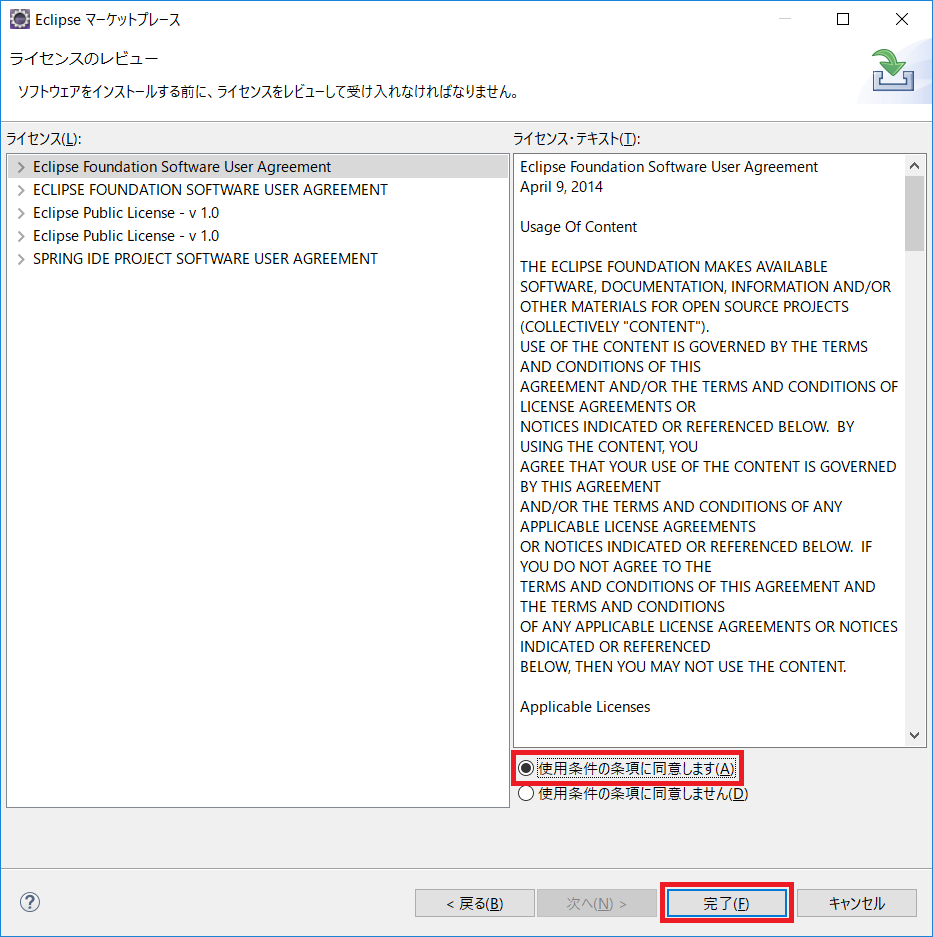The height and width of the screenshot is (937, 933).
Task: Click the キャンセル cancel button
Action: [x=856, y=902]
